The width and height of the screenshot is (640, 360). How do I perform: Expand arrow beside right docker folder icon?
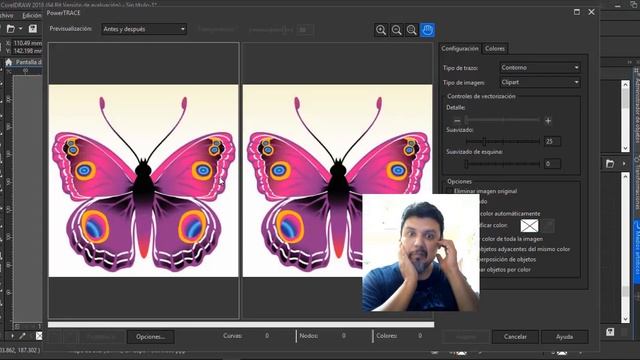624,164
